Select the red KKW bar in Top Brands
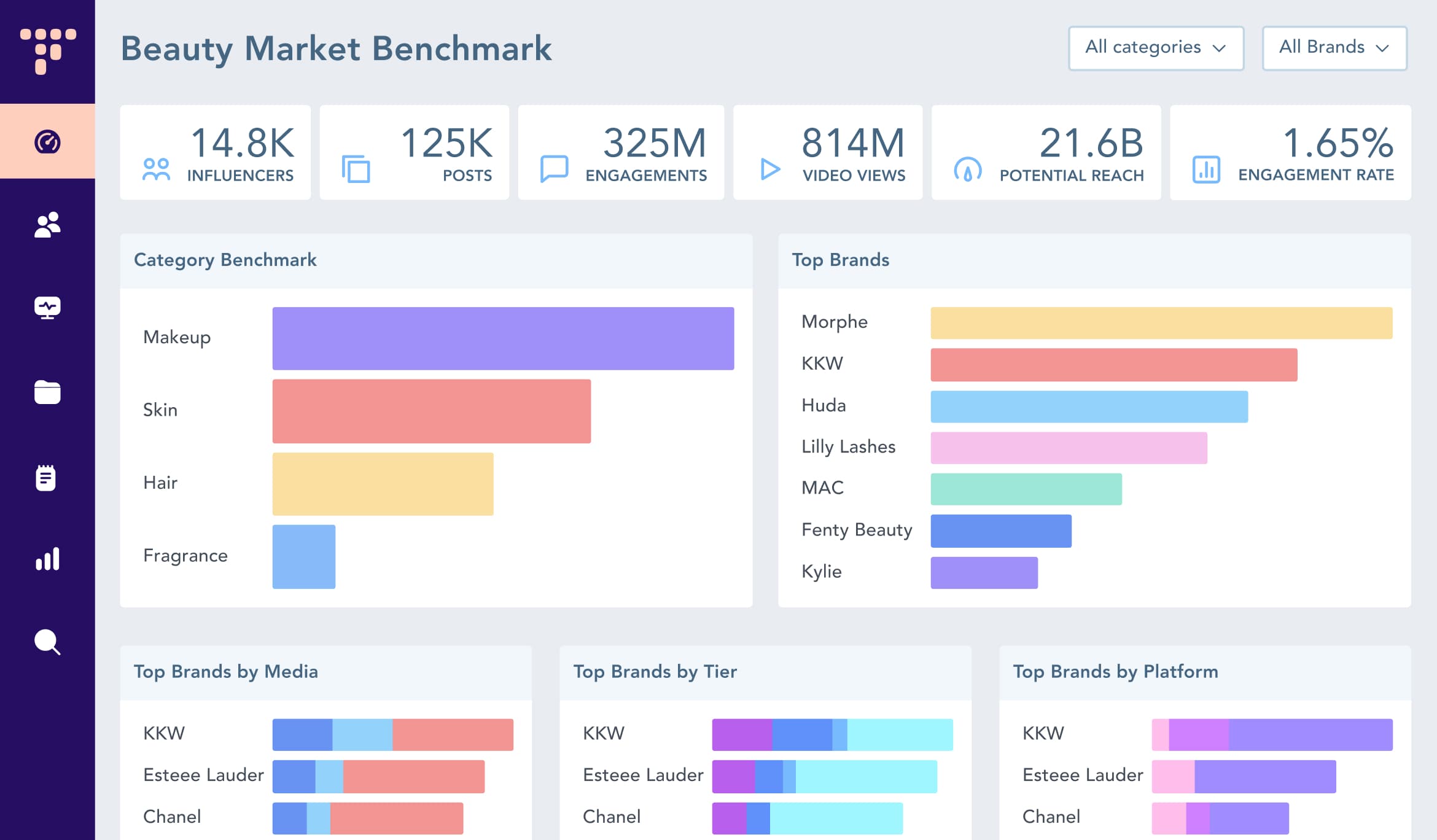The image size is (1437, 840). [1114, 365]
